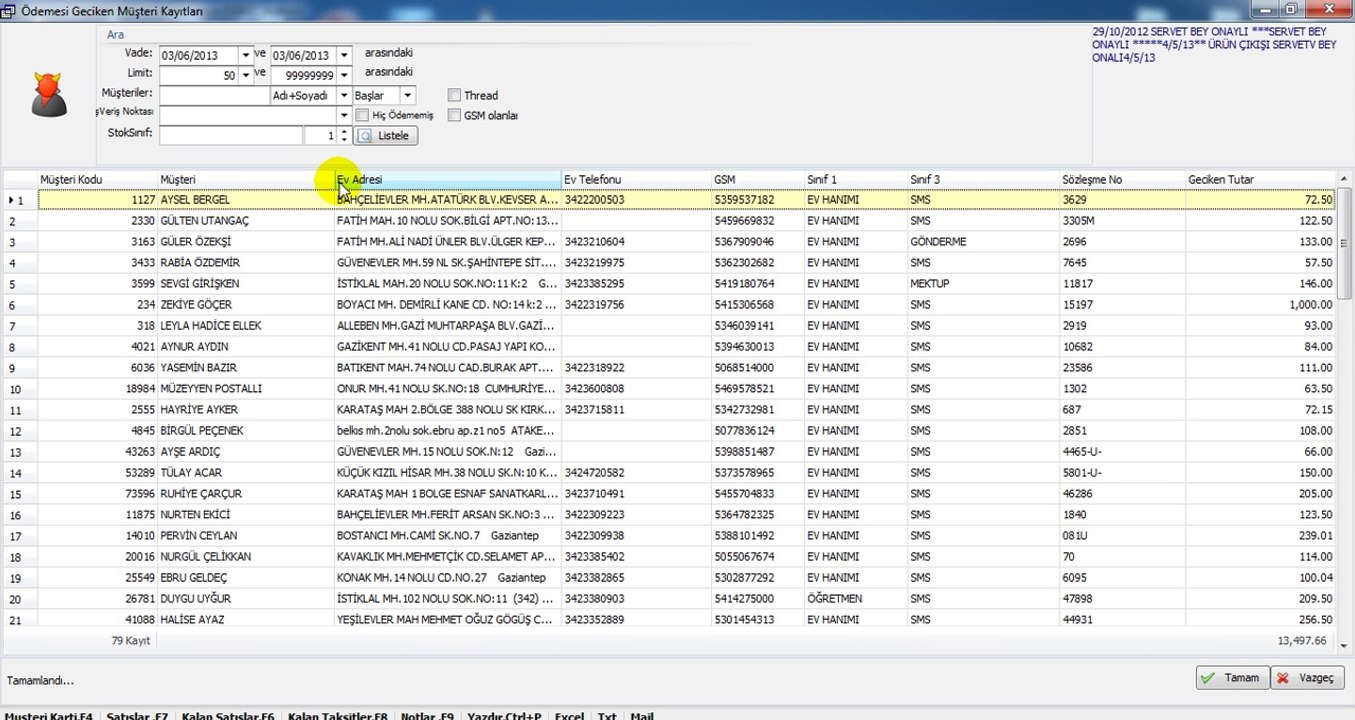Screen dimensions: 1355x720
Task: Expand the Limit 99999999 dropdown
Action: [344, 75]
